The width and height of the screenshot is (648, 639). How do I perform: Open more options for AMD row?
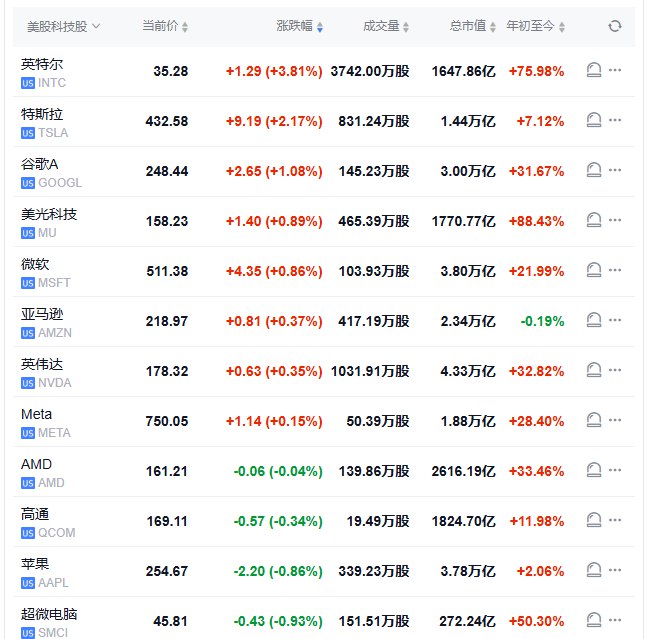(x=615, y=470)
